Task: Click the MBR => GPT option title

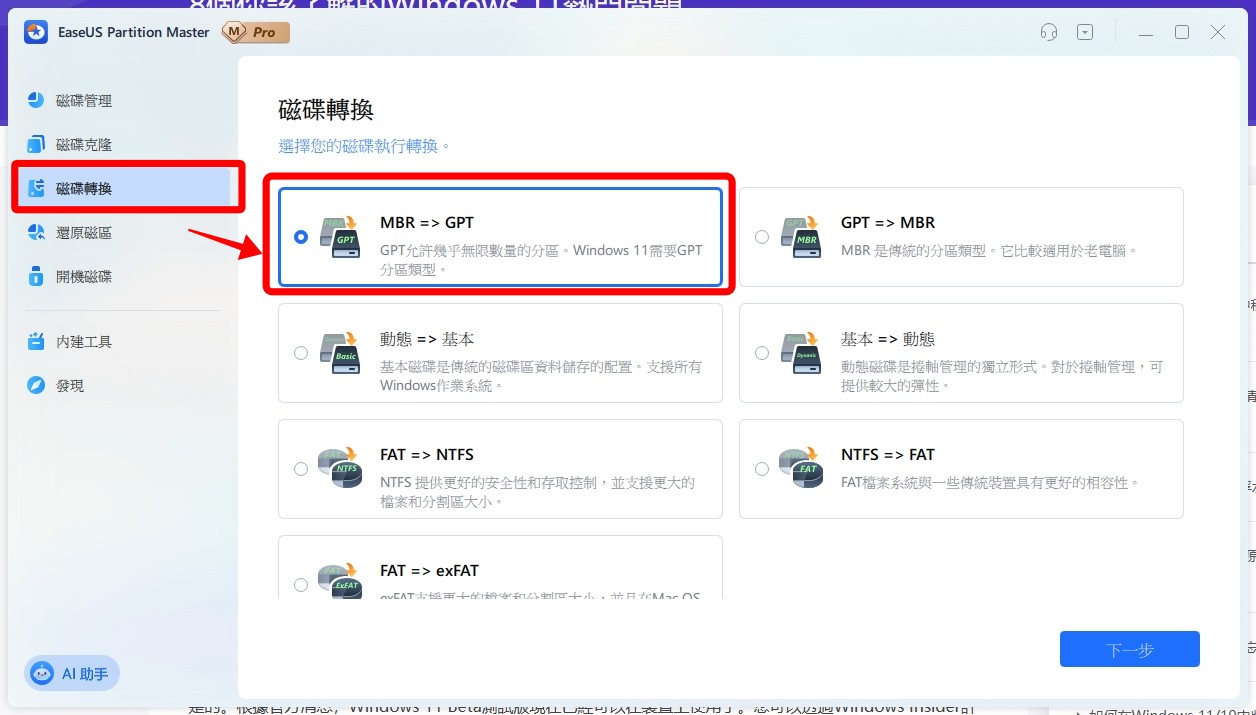Action: [427, 222]
